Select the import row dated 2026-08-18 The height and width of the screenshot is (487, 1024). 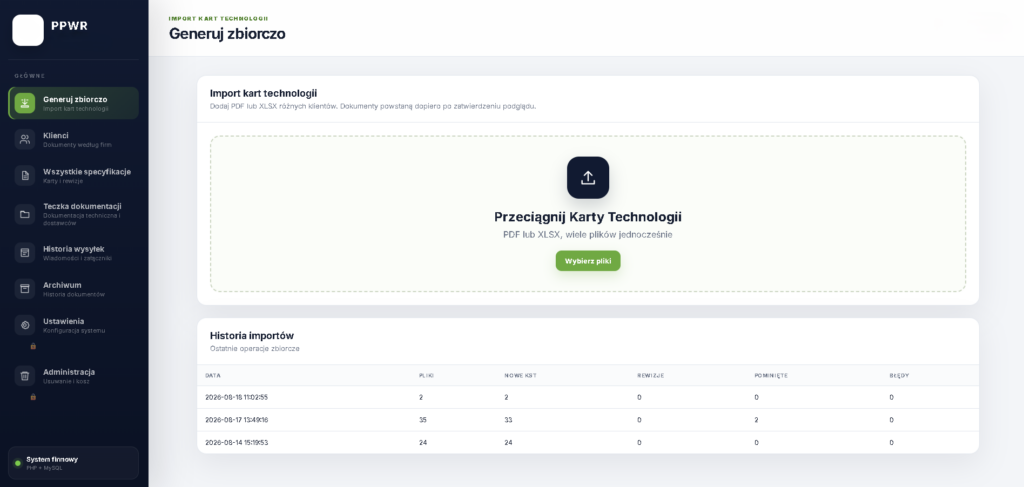click(588, 397)
